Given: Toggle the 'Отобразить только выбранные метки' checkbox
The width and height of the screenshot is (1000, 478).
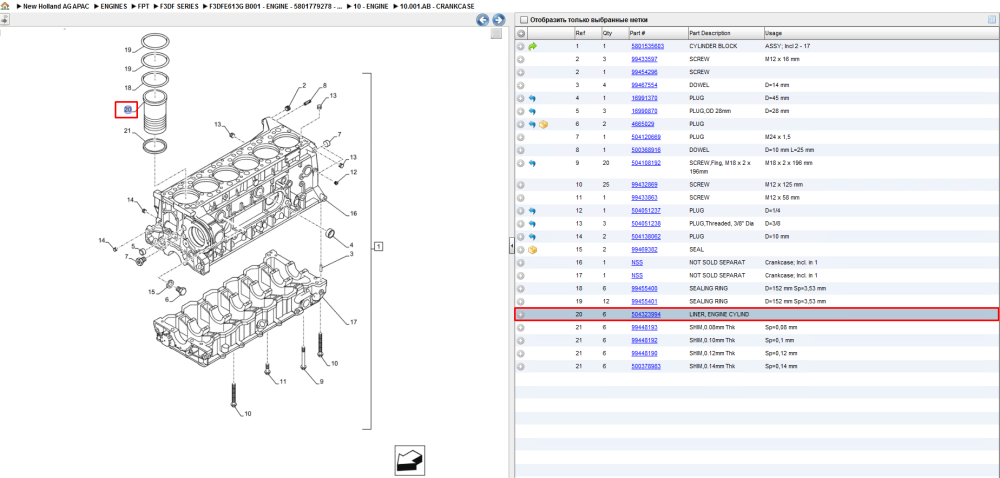Looking at the screenshot, I should (x=524, y=20).
